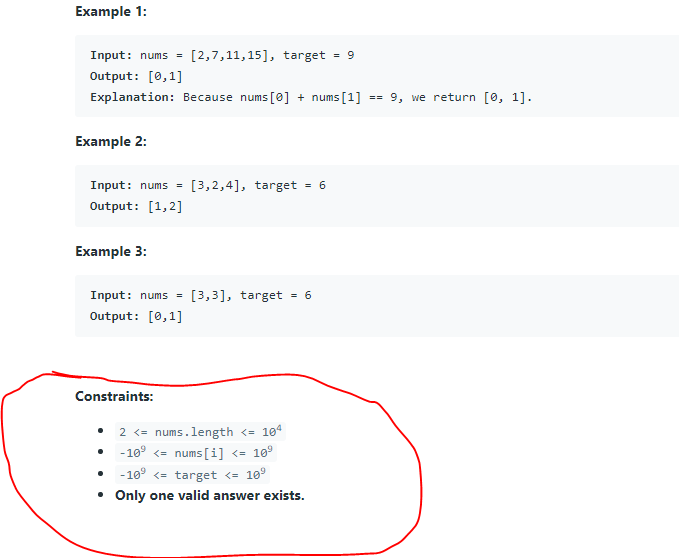This screenshot has height=558, width=679.
Task: Click the Explanation line in Example 1
Action: point(311,97)
